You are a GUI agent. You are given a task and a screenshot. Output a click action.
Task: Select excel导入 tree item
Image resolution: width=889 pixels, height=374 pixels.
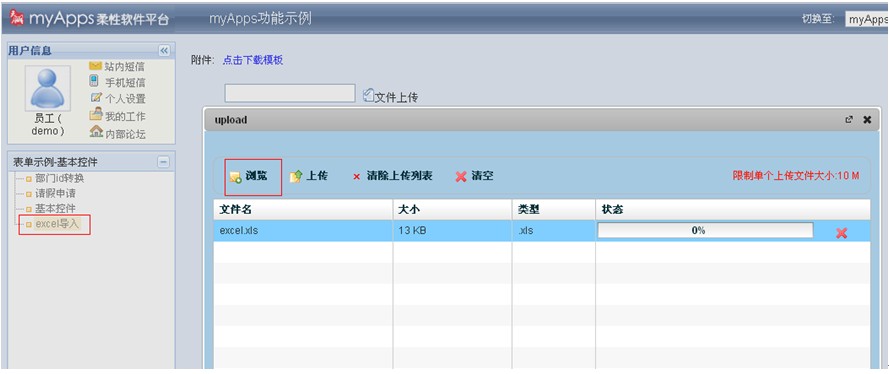(57, 224)
